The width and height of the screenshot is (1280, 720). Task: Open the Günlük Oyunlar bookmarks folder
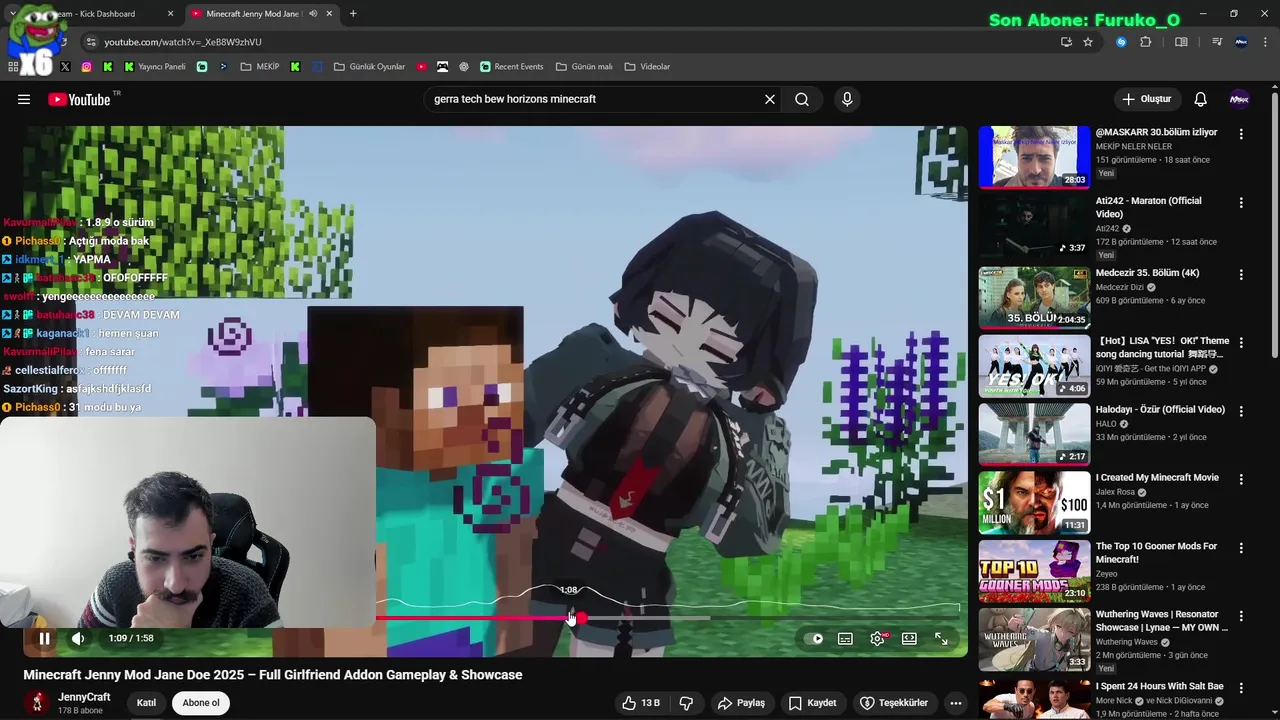[x=369, y=67]
